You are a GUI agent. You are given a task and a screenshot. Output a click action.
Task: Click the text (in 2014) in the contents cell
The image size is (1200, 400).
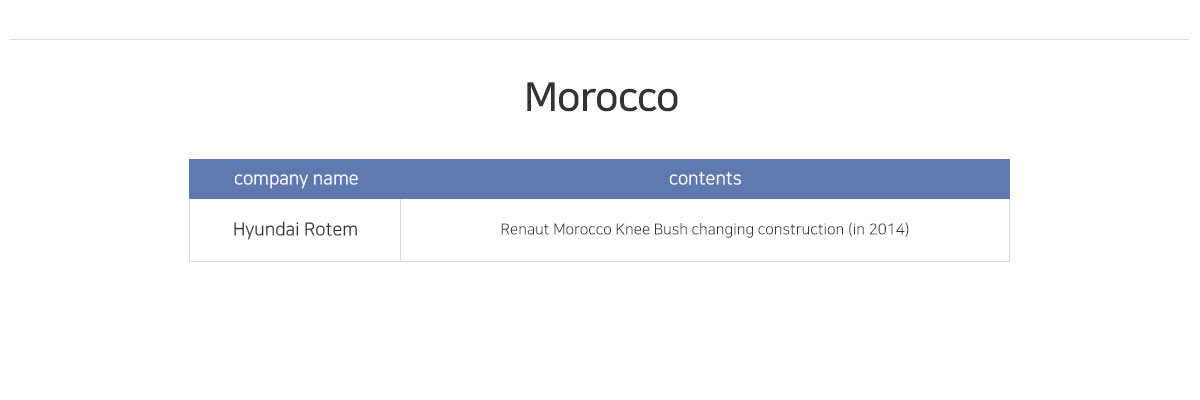[x=879, y=230]
